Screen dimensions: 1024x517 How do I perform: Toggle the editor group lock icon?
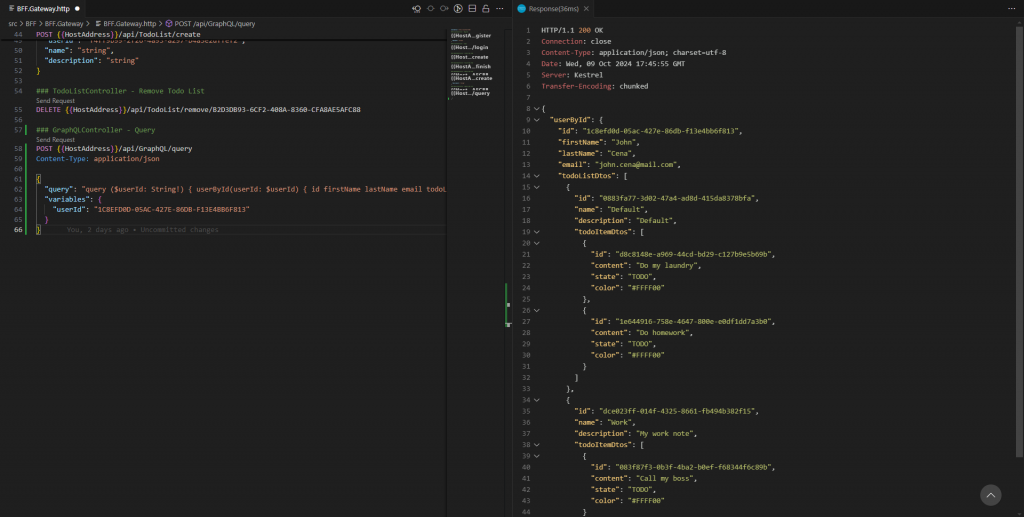pyautogui.click(x=485, y=8)
